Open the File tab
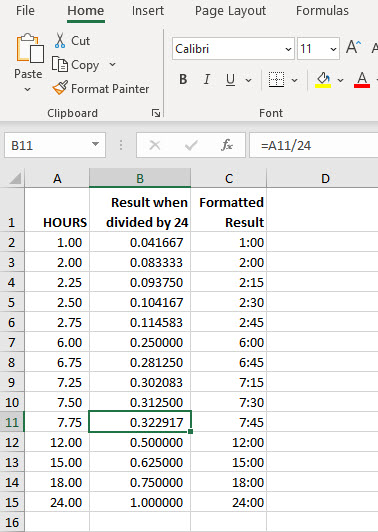This screenshot has height=532, width=378. (25, 11)
